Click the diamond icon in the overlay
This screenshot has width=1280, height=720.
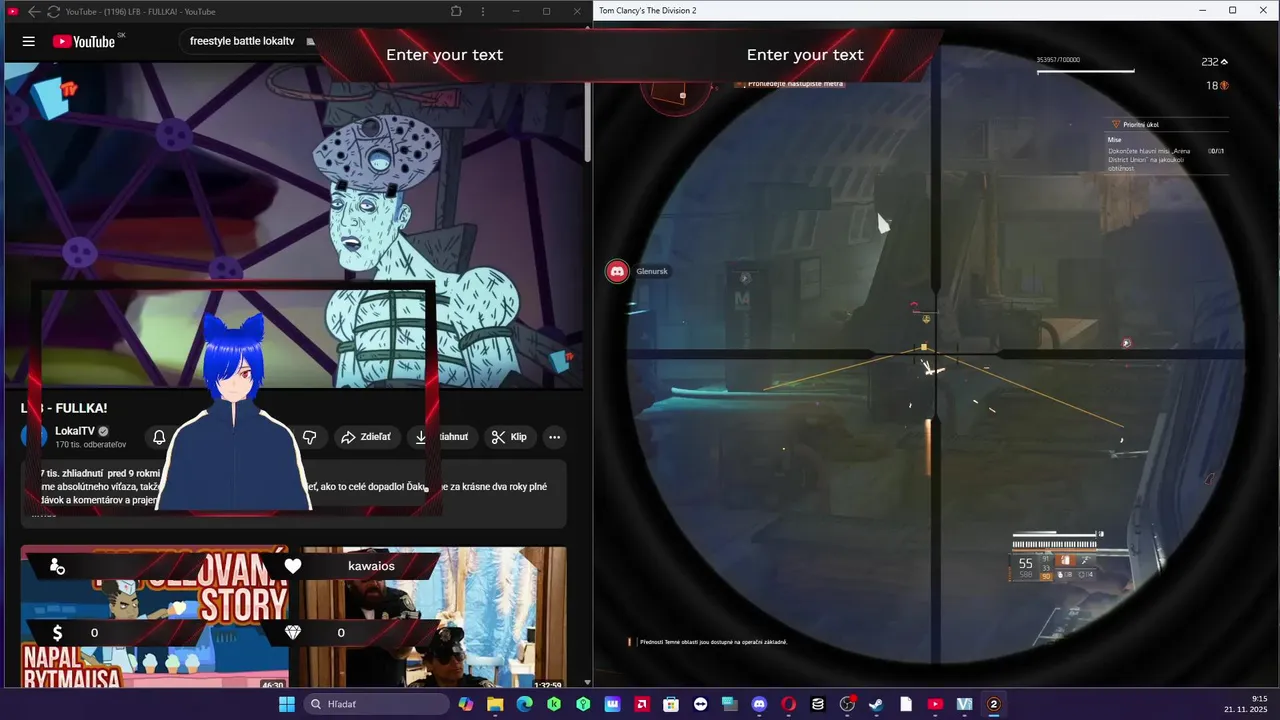click(x=293, y=633)
